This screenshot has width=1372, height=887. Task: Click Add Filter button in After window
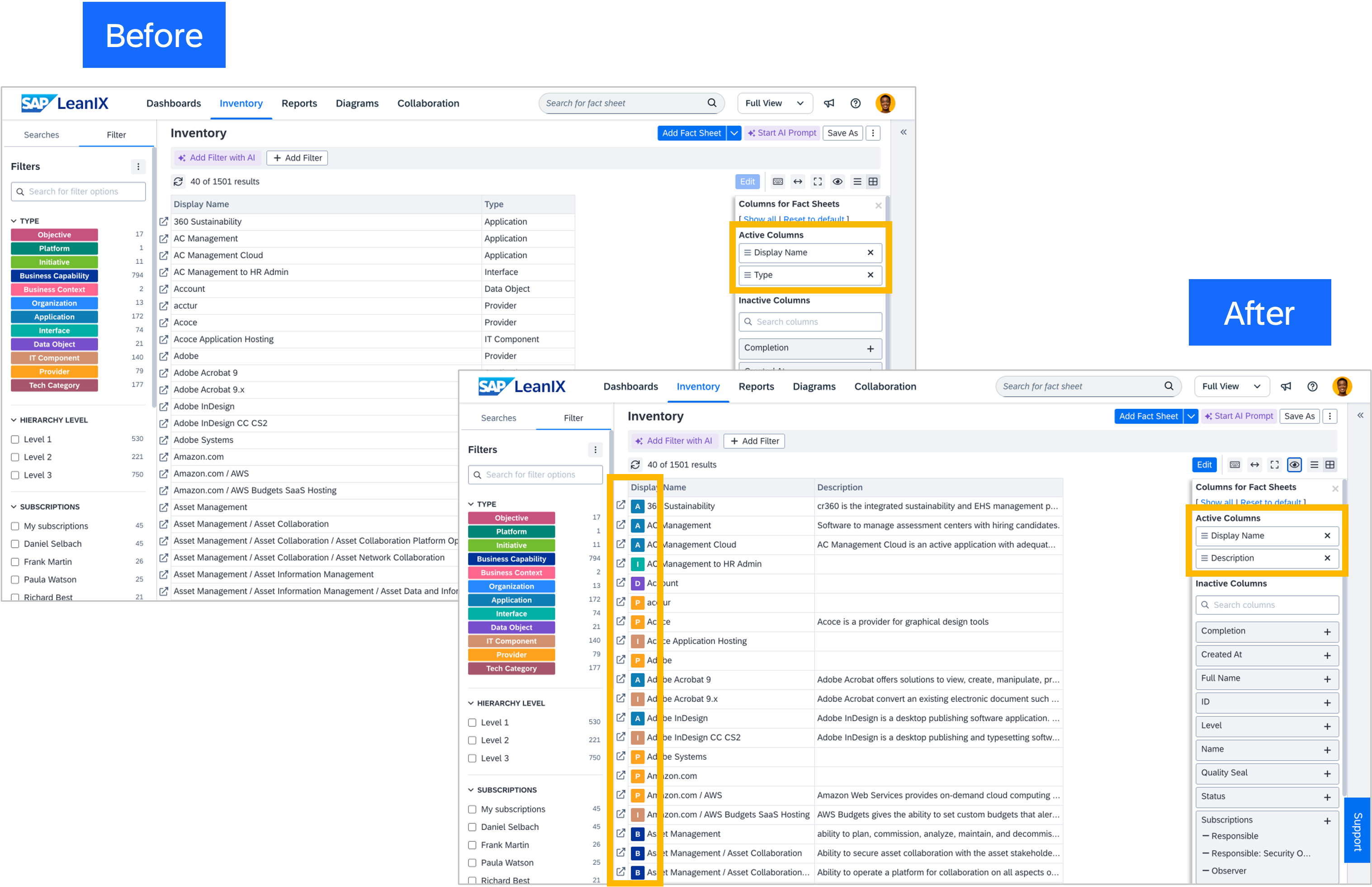(754, 441)
